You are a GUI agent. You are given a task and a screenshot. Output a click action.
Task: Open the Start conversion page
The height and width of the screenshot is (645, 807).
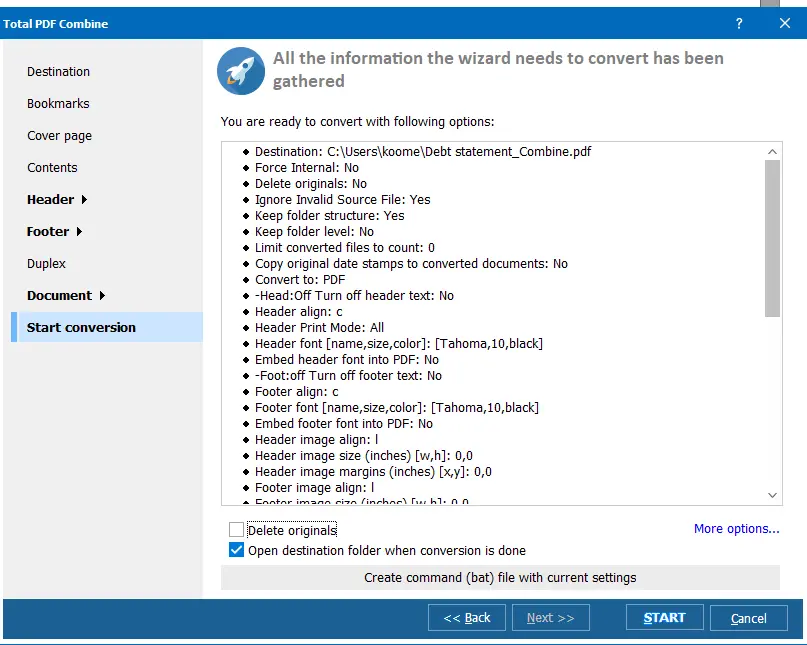pyautogui.click(x=83, y=327)
